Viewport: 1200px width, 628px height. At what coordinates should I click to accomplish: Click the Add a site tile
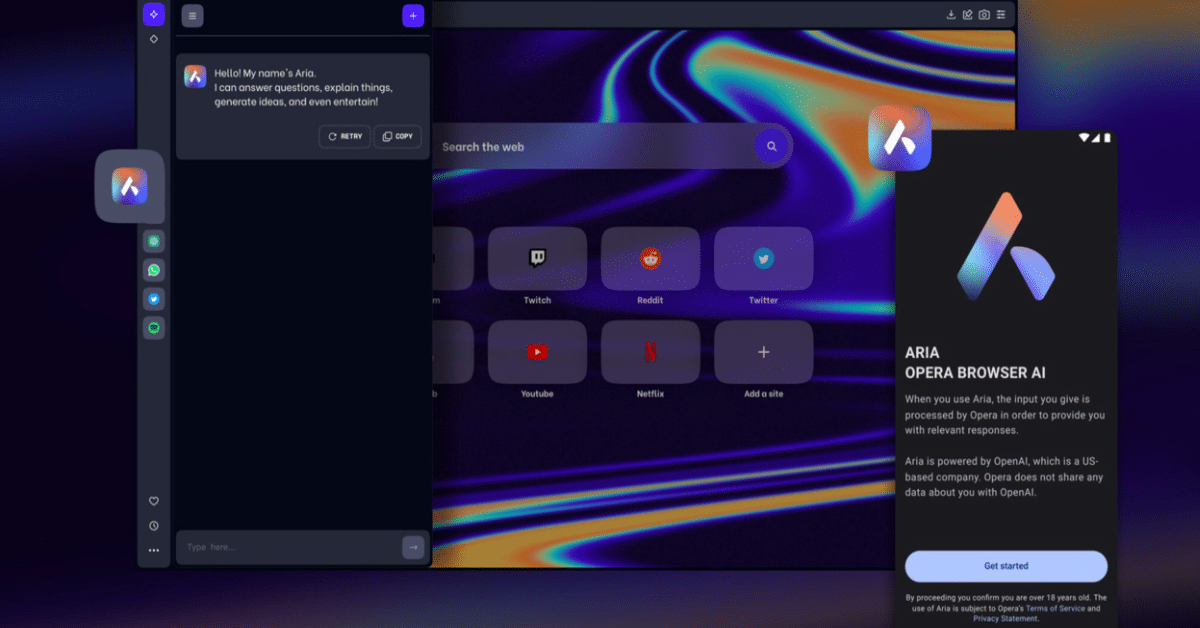pyautogui.click(x=764, y=352)
